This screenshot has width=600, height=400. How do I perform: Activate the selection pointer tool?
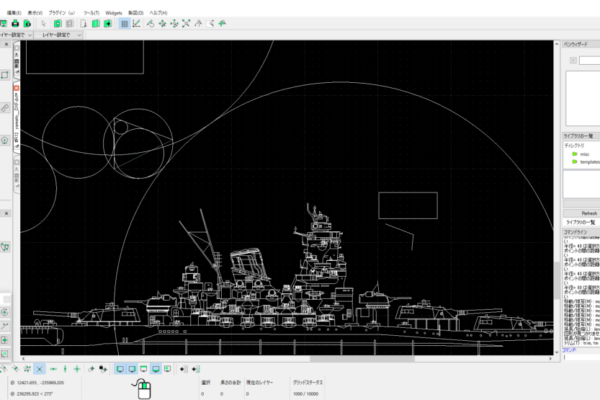pyautogui.click(x=43, y=24)
